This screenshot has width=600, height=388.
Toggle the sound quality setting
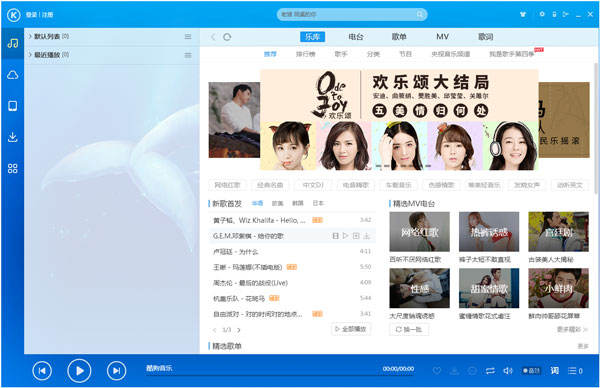532,370
